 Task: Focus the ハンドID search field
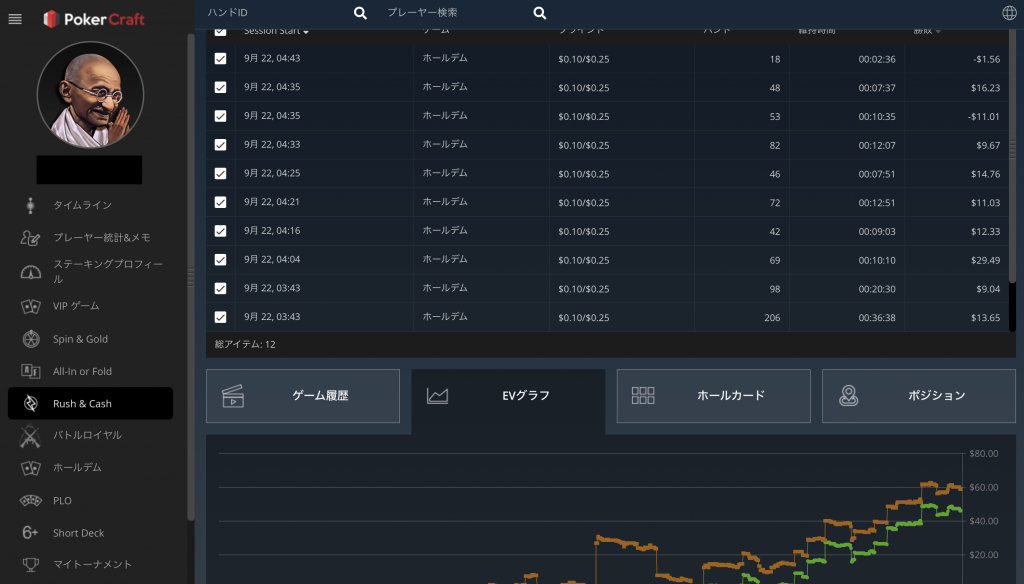(x=280, y=13)
